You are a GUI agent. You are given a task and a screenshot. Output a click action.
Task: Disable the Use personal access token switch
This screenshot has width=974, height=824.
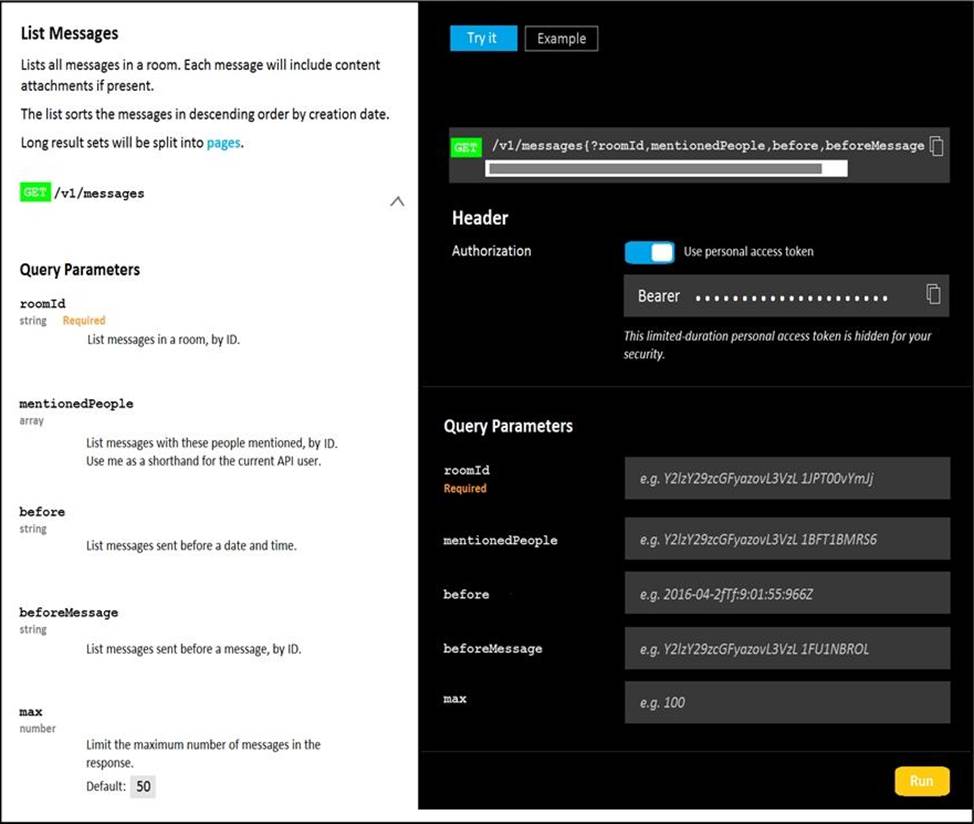point(650,252)
